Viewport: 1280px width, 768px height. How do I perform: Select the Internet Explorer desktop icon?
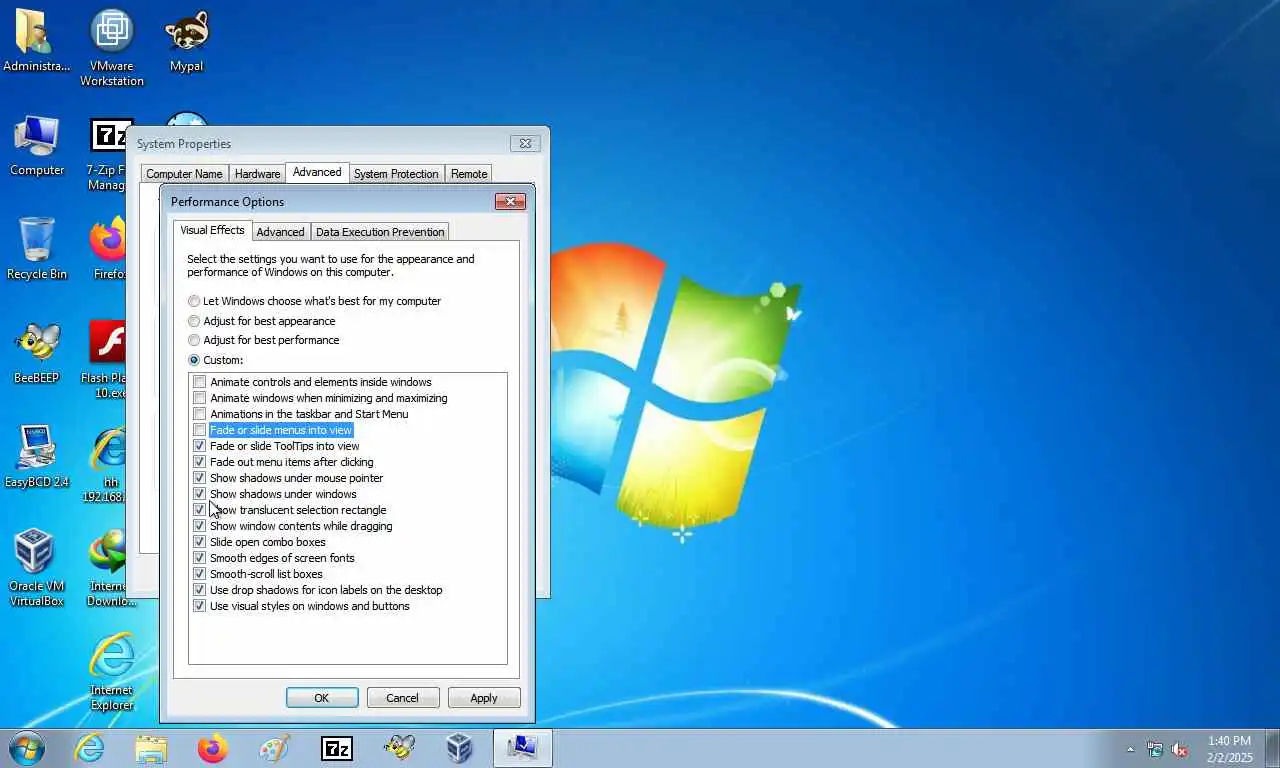coord(111,672)
